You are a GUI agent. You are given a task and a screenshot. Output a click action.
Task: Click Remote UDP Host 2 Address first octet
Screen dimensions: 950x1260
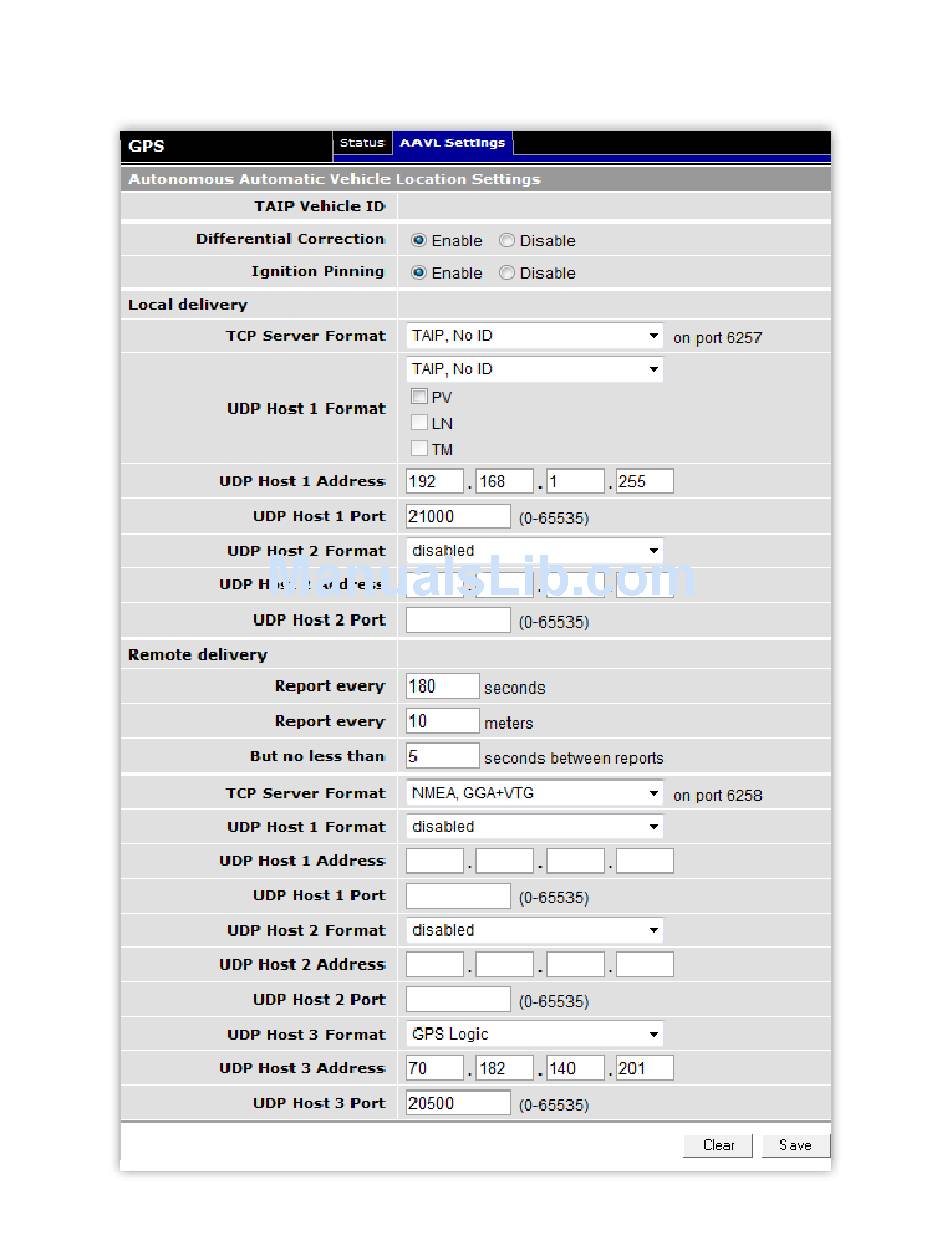[436, 965]
